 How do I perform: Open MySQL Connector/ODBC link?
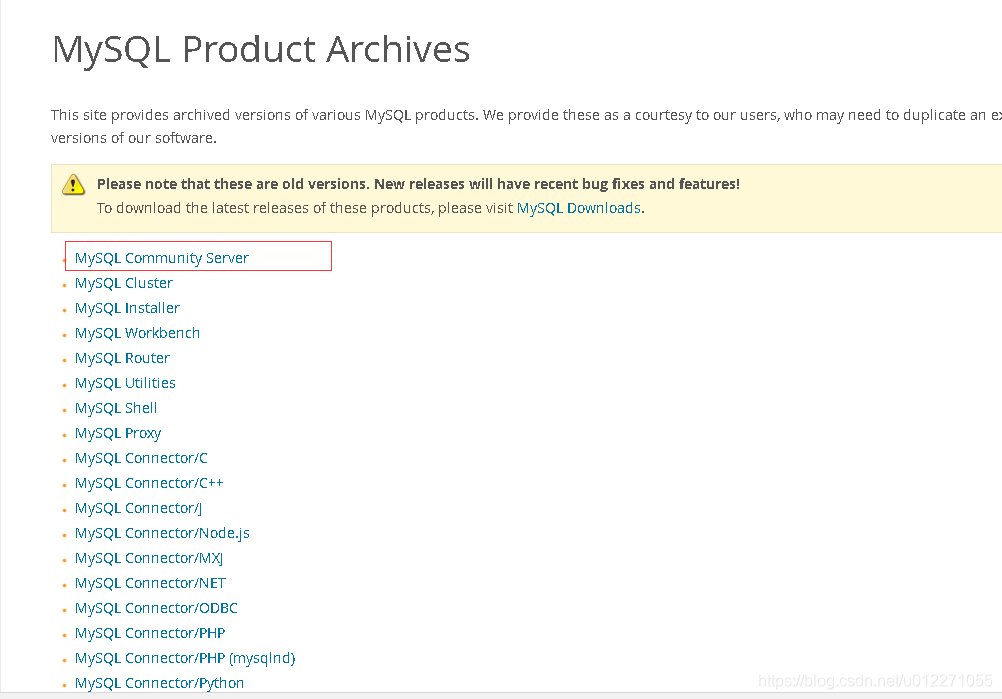coord(156,608)
